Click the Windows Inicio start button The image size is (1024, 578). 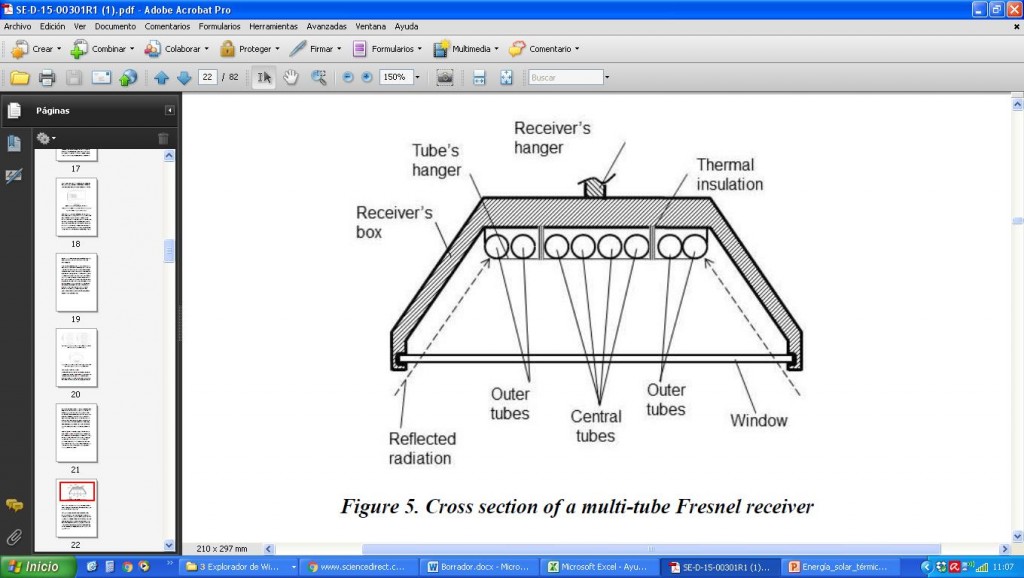click(x=32, y=567)
